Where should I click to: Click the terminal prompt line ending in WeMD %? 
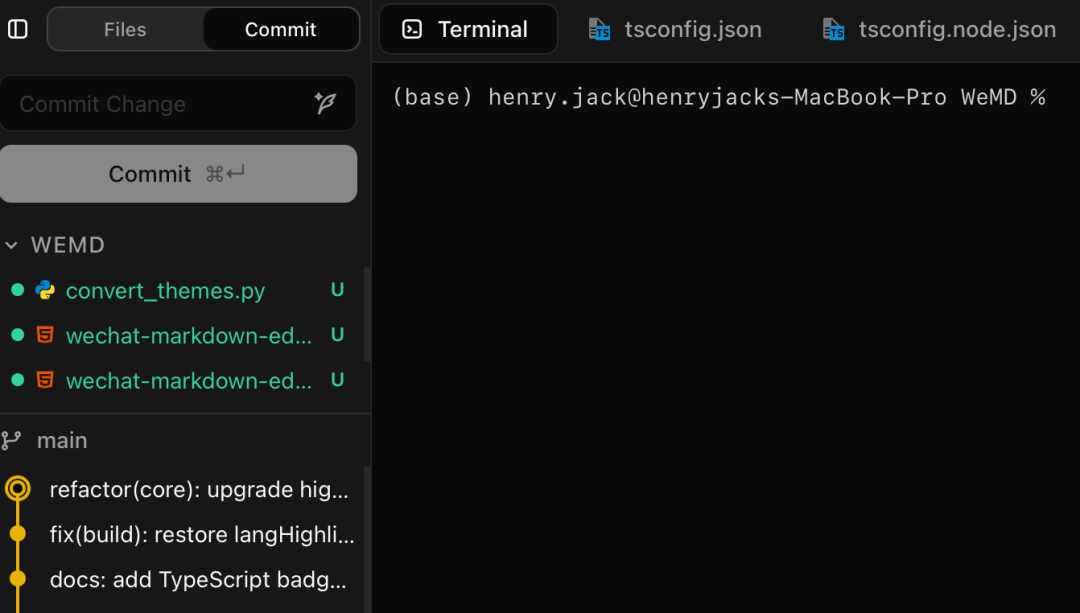[x=718, y=97]
